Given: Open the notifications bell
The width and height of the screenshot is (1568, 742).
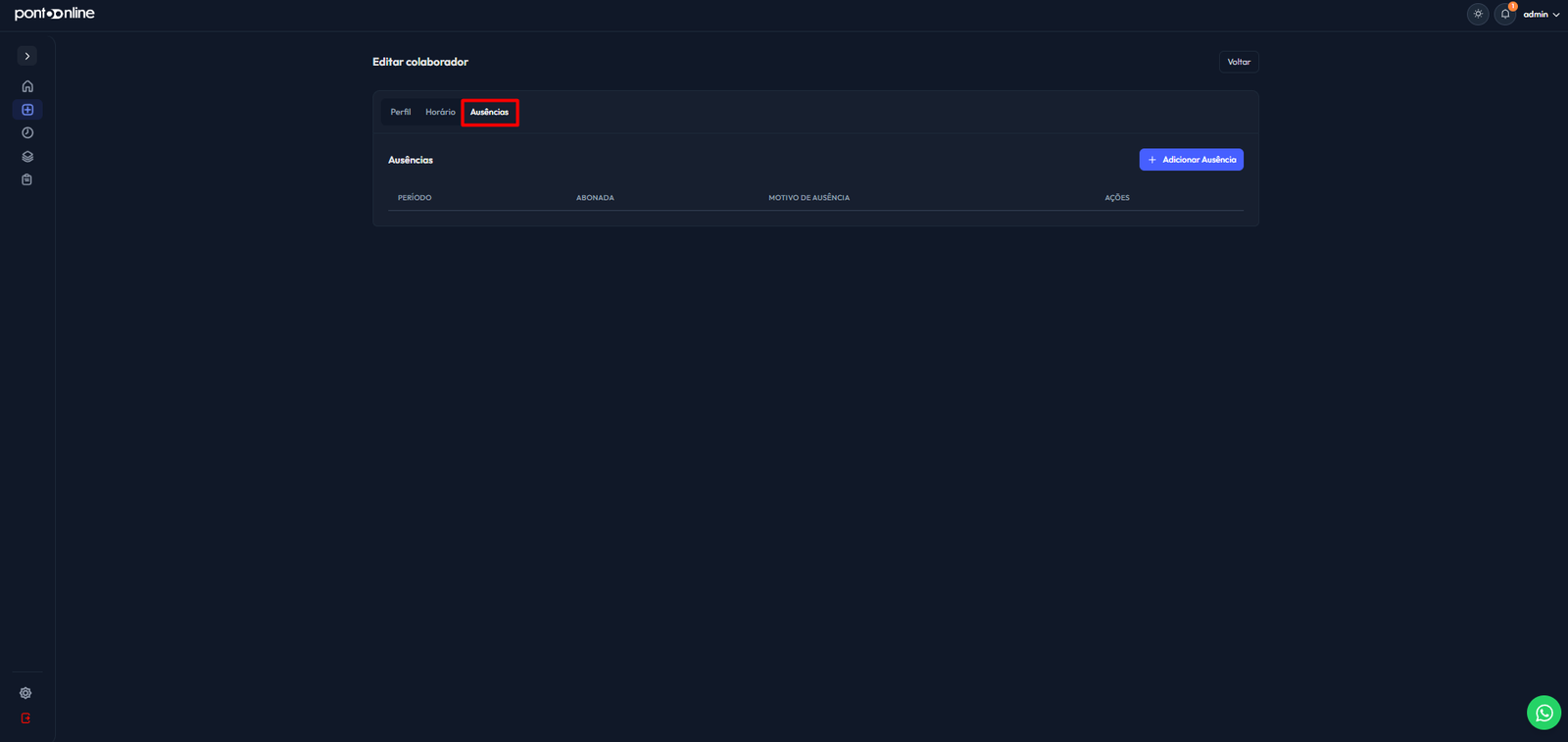Looking at the screenshot, I should [1505, 14].
